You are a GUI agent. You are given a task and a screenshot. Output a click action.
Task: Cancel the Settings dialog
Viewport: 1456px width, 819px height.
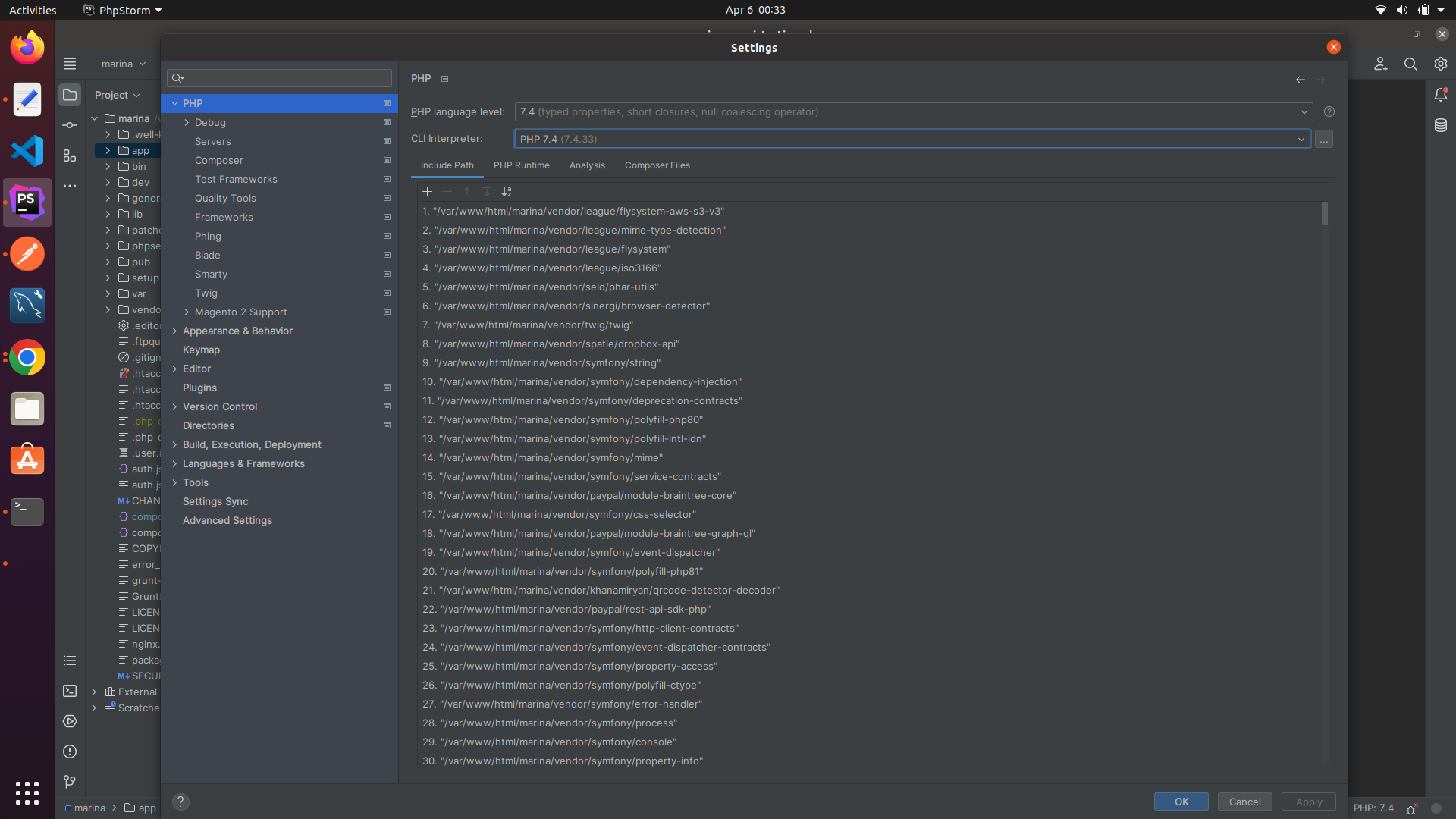coord(1245,802)
